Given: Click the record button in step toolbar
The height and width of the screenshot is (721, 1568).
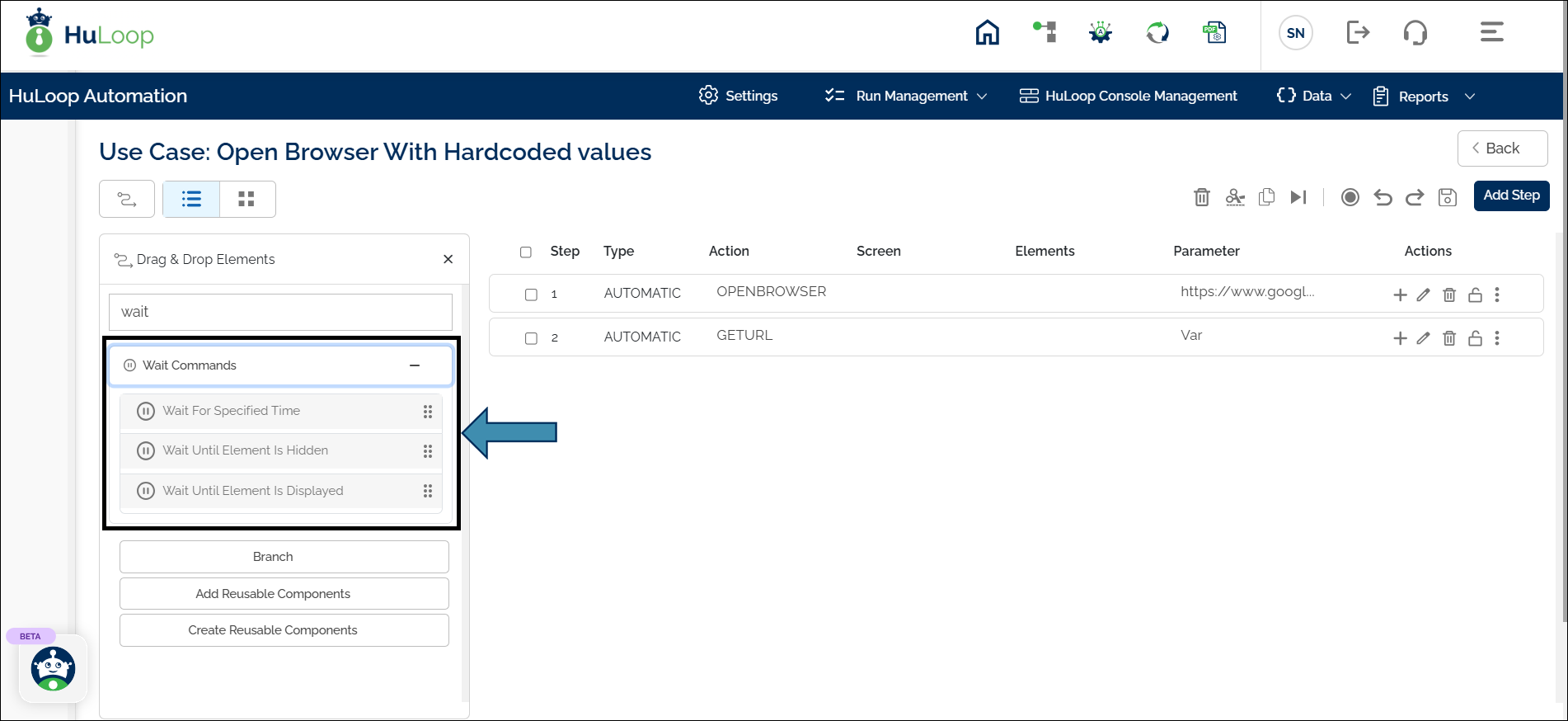Looking at the screenshot, I should click(1350, 197).
